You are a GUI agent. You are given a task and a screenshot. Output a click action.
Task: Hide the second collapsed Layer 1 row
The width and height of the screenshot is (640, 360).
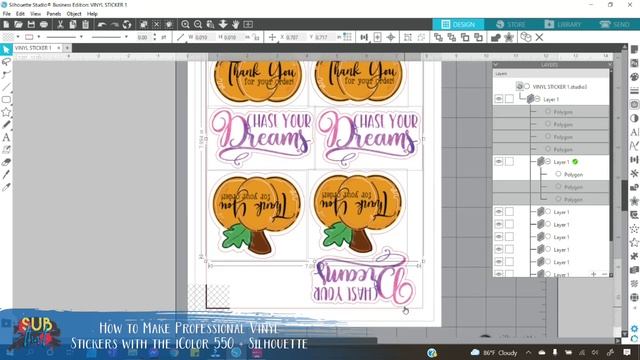pyautogui.click(x=499, y=224)
